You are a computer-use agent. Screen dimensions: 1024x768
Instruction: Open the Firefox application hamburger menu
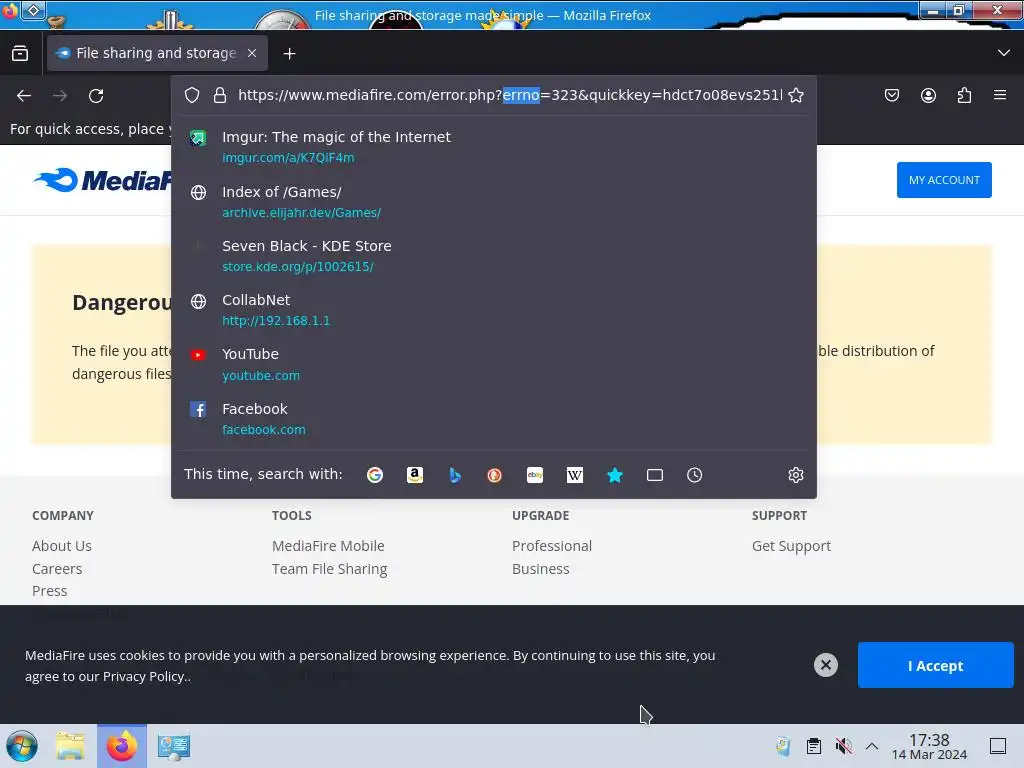(1000, 95)
